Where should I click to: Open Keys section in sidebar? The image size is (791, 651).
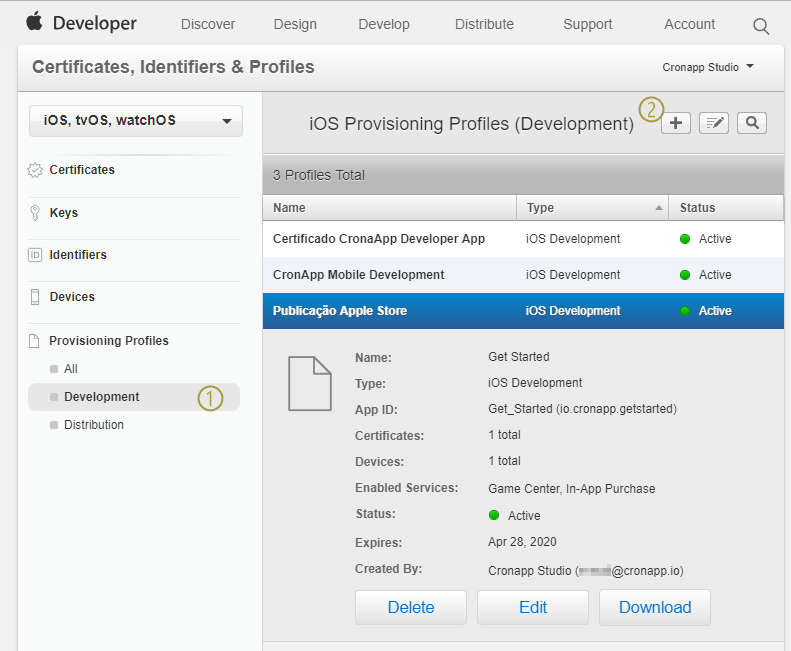pos(64,213)
